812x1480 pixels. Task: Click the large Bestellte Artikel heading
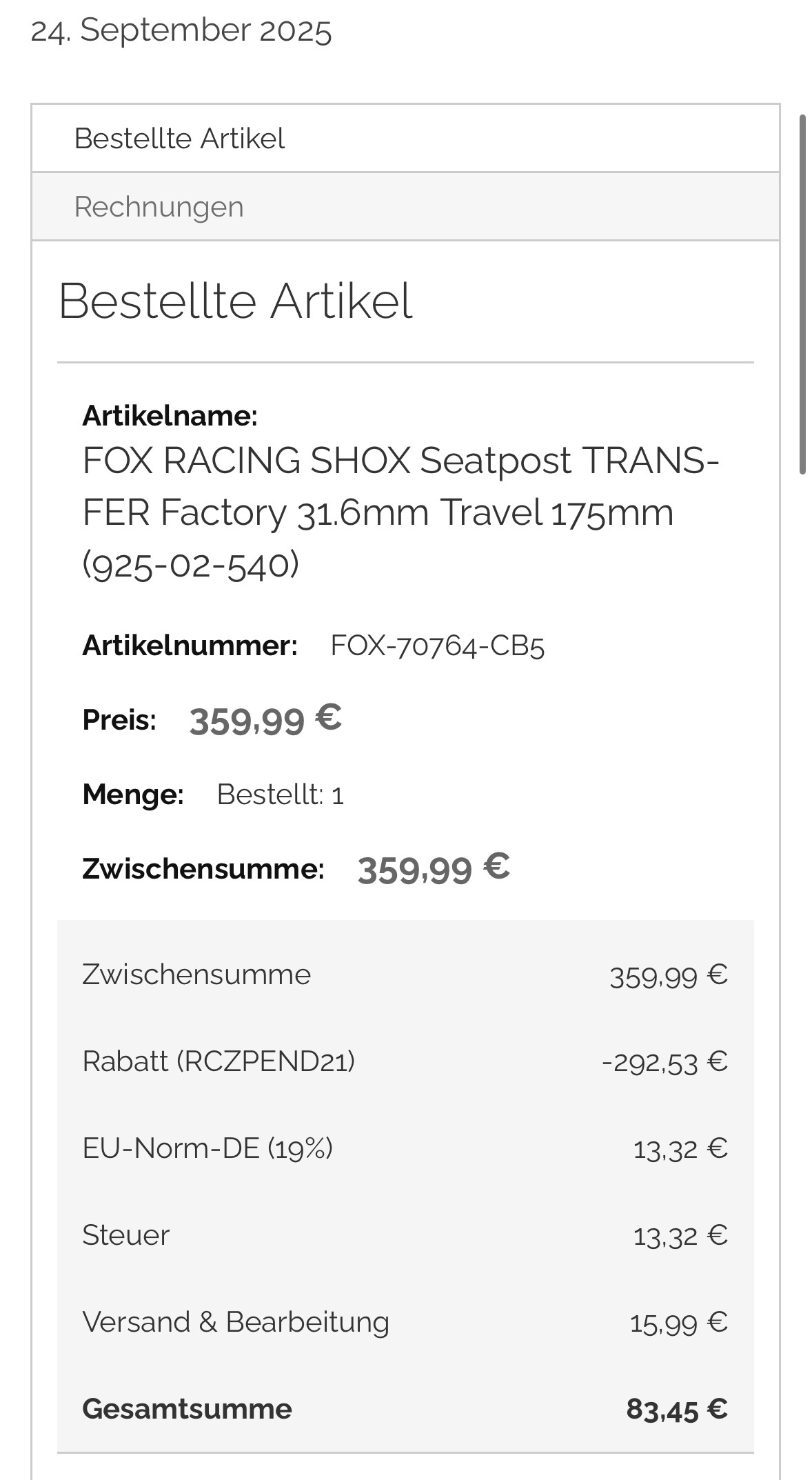pos(235,301)
